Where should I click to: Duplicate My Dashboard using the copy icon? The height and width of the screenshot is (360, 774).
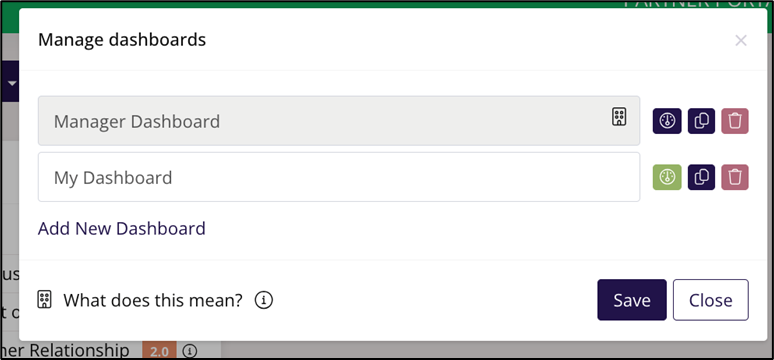click(x=701, y=177)
